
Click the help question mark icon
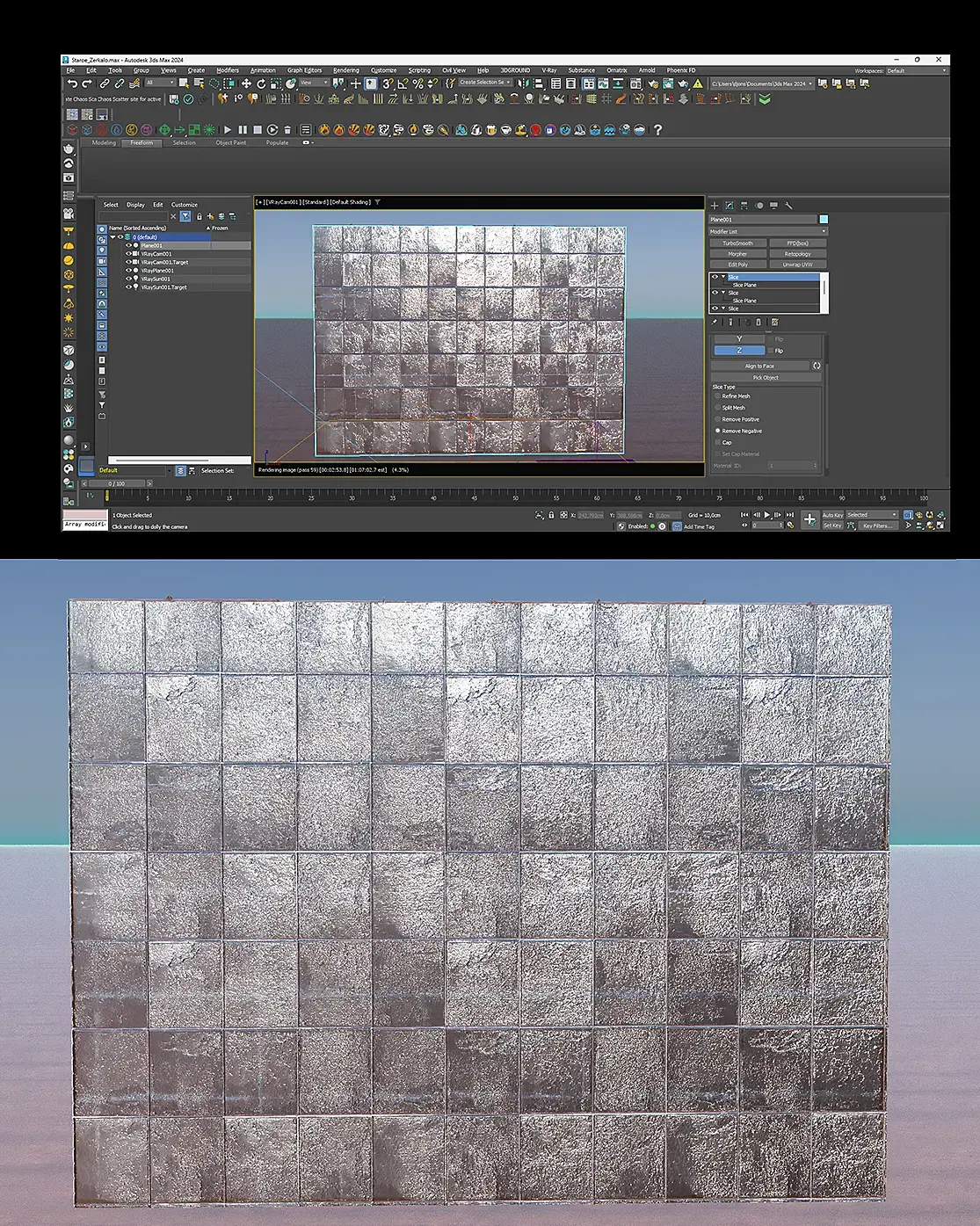point(657,129)
